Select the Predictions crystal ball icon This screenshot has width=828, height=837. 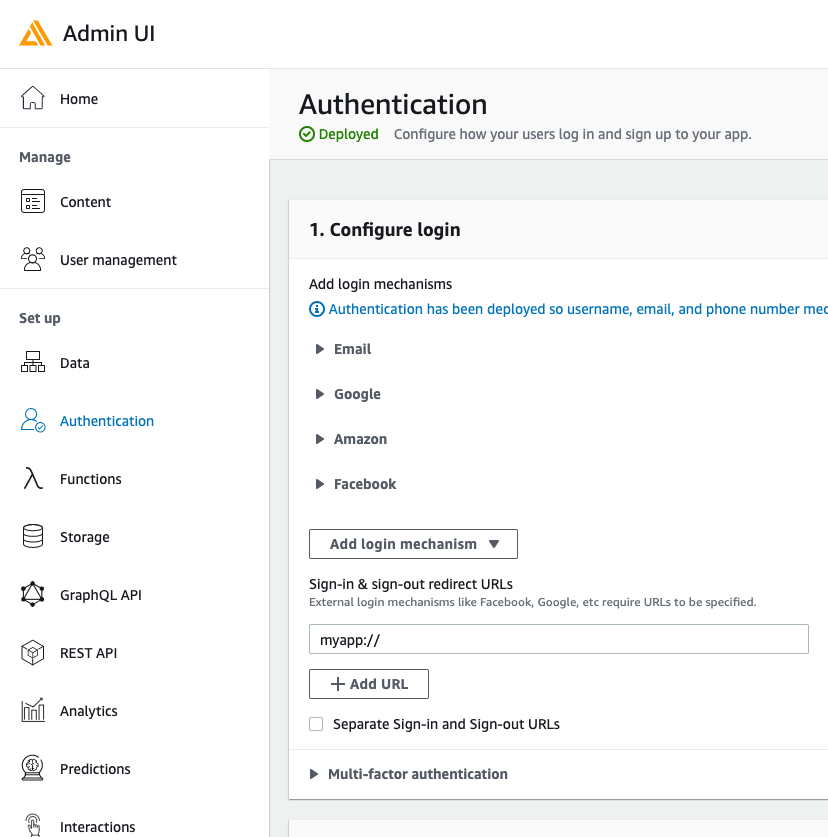(x=33, y=768)
